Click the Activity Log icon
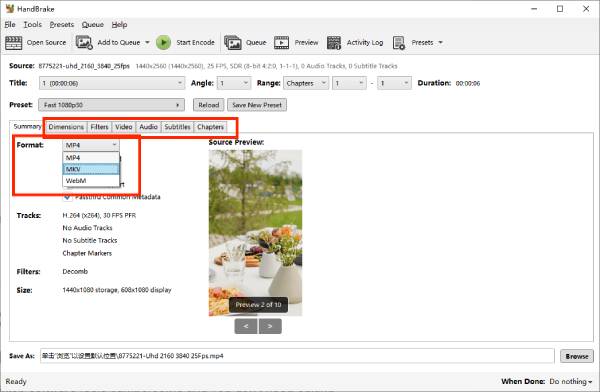600x392 pixels. click(334, 42)
